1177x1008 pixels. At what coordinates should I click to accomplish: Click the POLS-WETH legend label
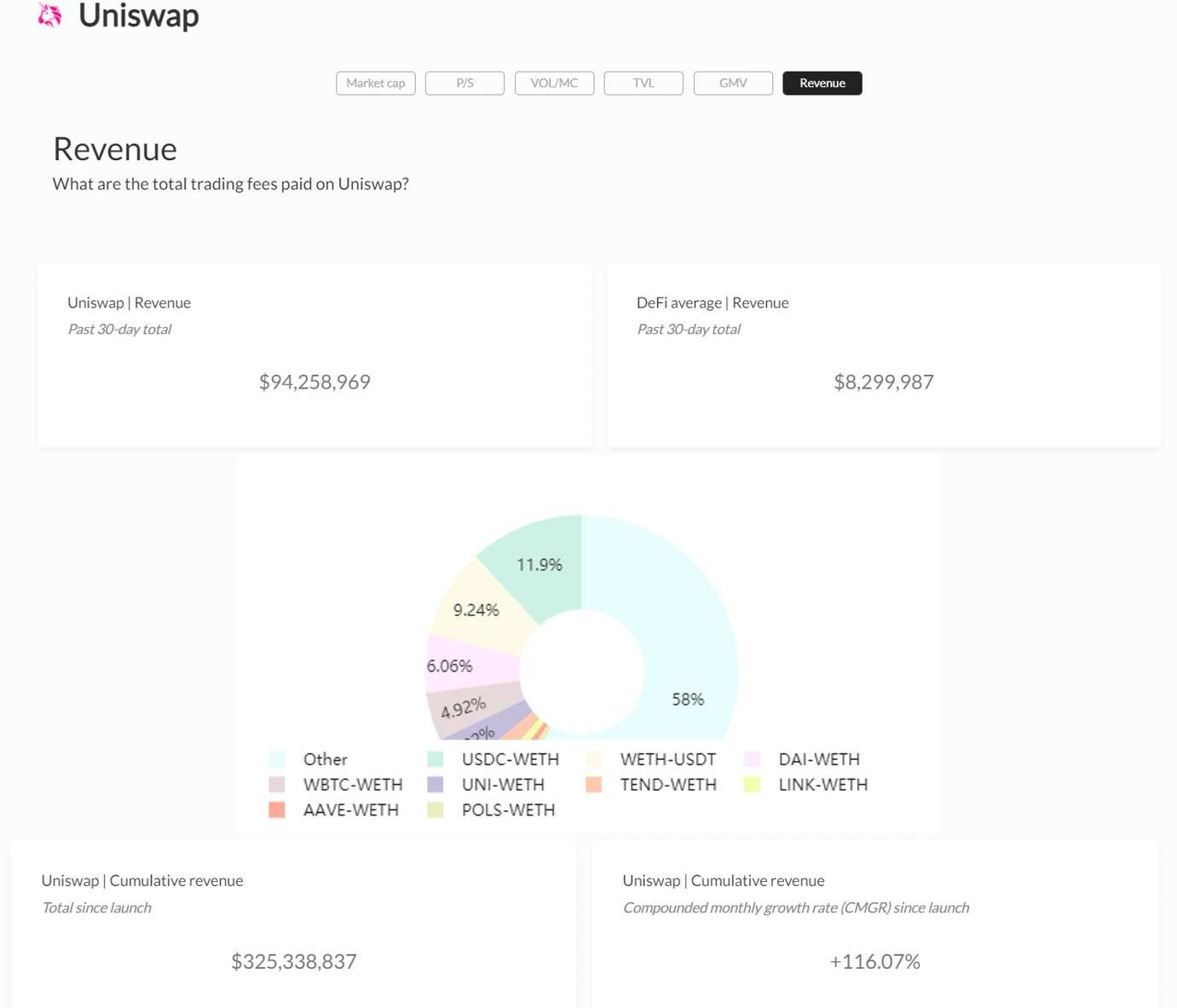508,810
